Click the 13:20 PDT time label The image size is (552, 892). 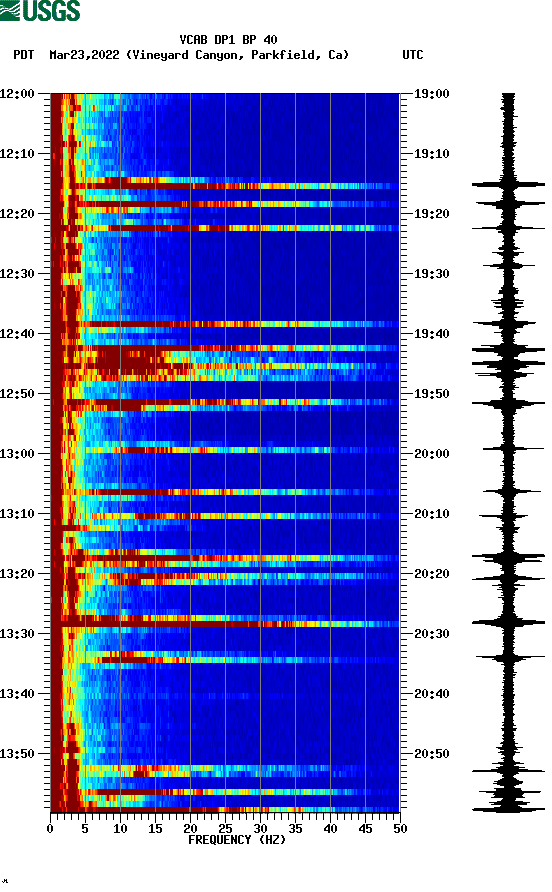pyautogui.click(x=17, y=573)
